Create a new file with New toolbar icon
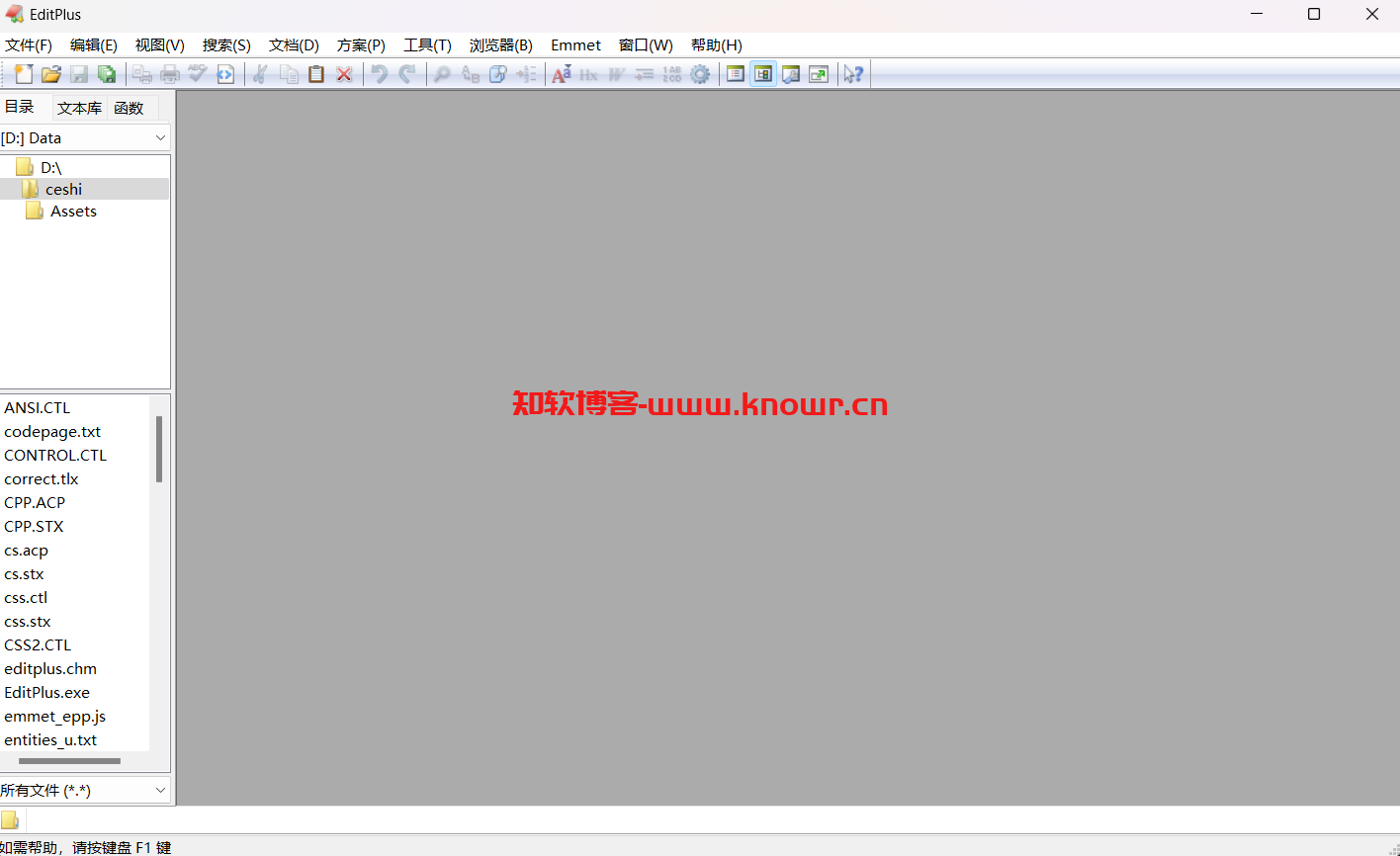1400x856 pixels. point(24,74)
